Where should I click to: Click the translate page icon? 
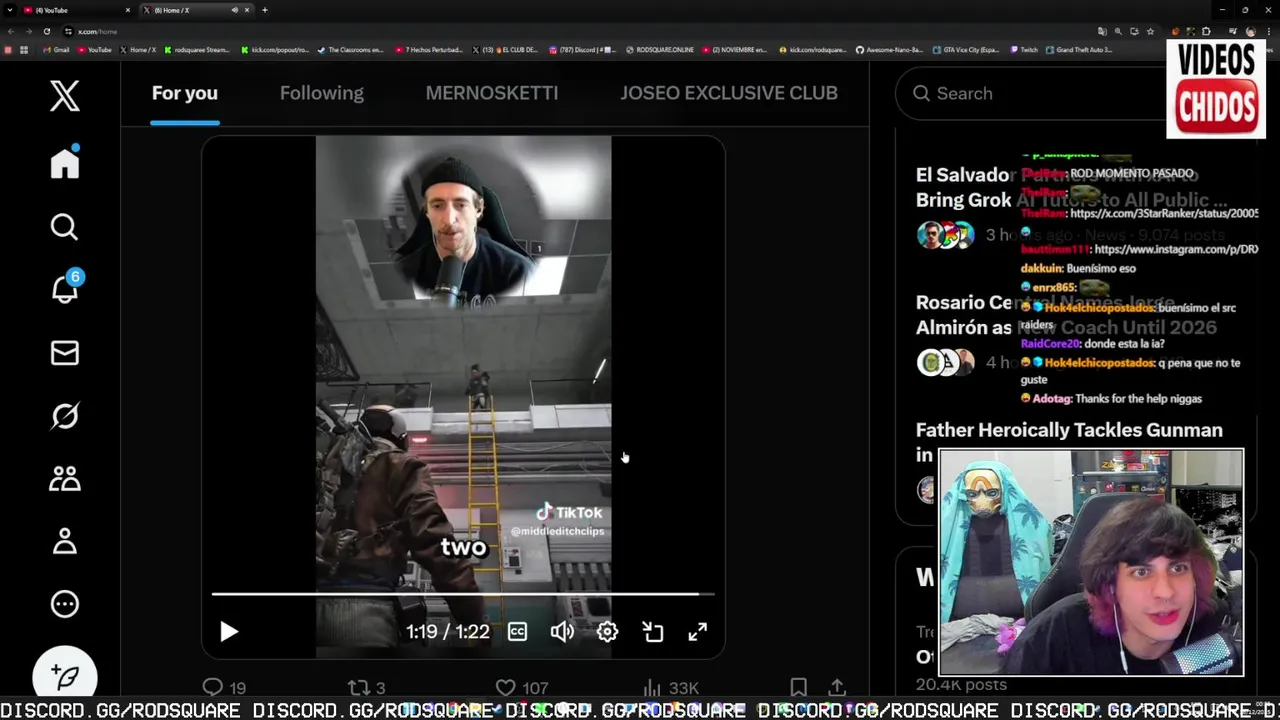click(1102, 32)
